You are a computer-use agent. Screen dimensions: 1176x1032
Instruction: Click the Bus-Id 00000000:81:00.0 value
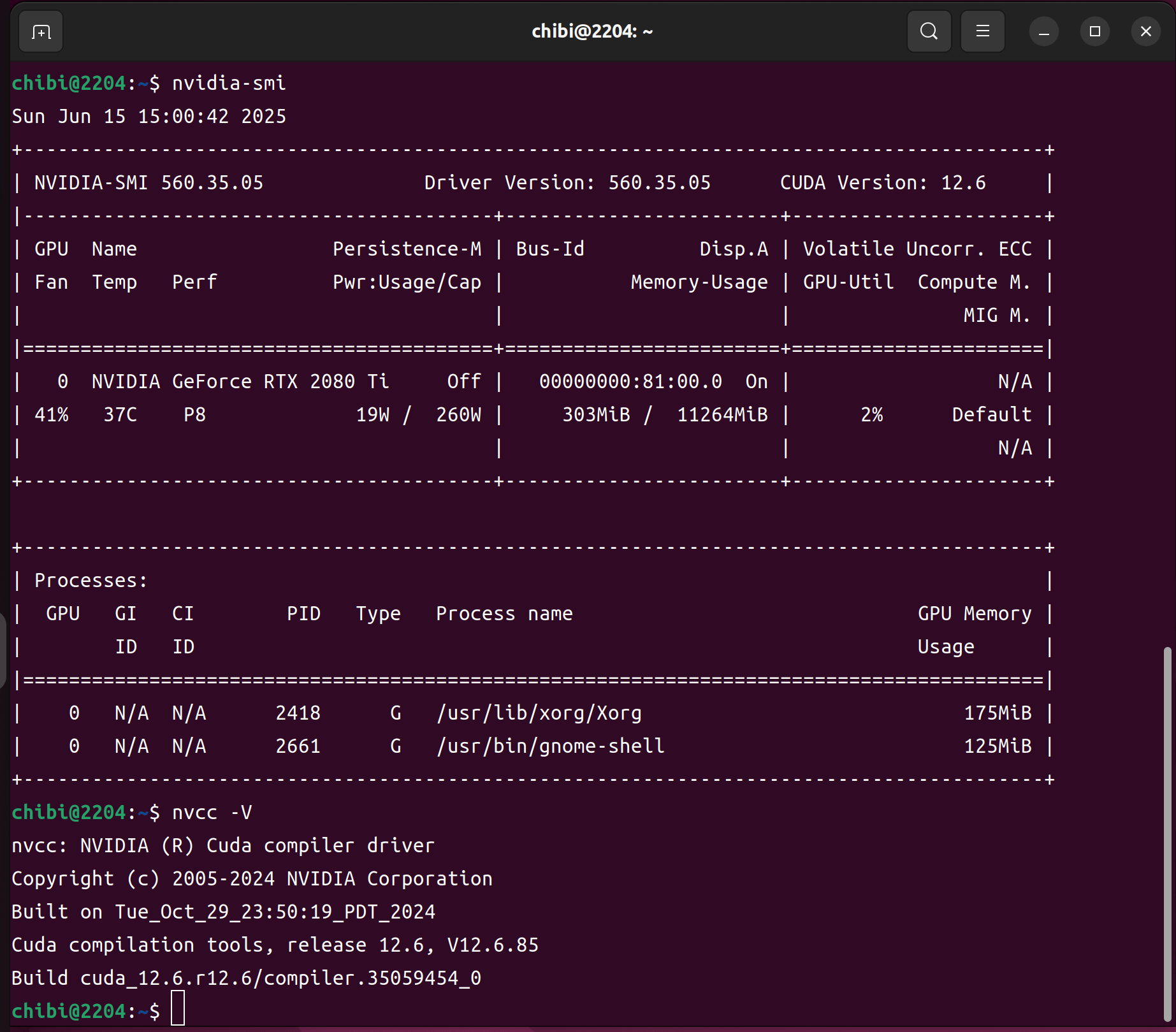point(630,382)
